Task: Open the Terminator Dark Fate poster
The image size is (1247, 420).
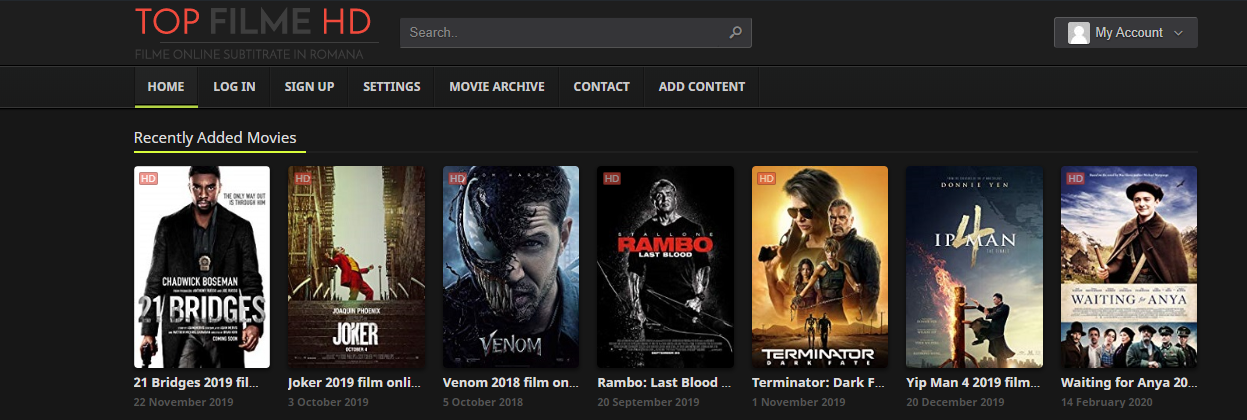Action: click(820, 267)
